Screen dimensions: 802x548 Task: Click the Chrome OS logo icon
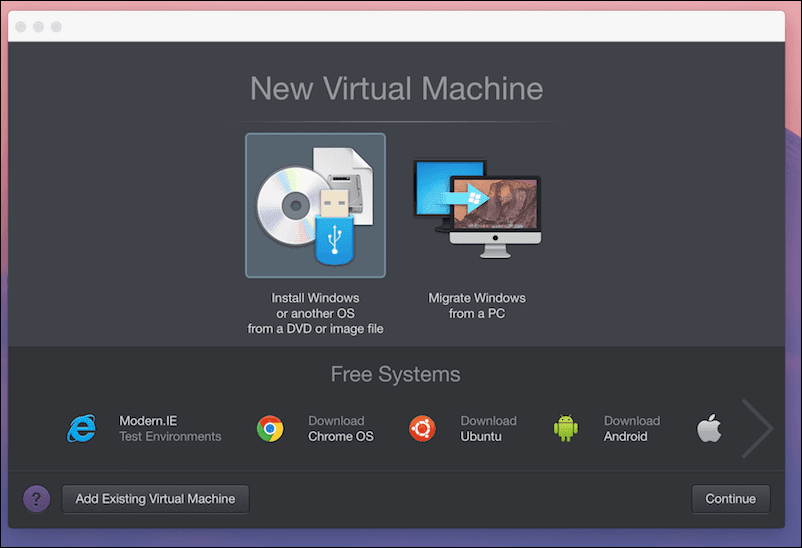[x=270, y=428]
